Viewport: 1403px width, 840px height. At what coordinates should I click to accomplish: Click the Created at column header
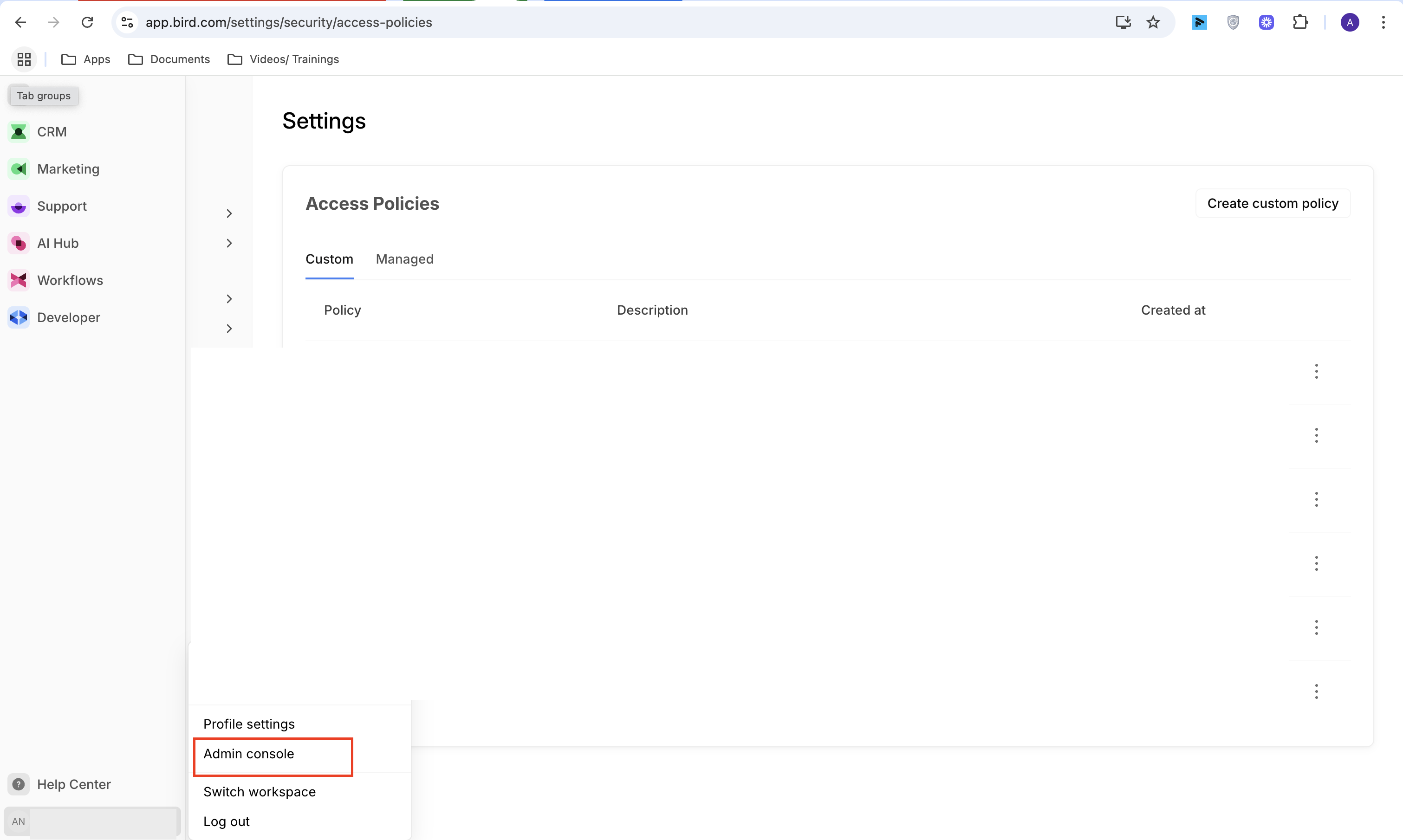[1173, 310]
